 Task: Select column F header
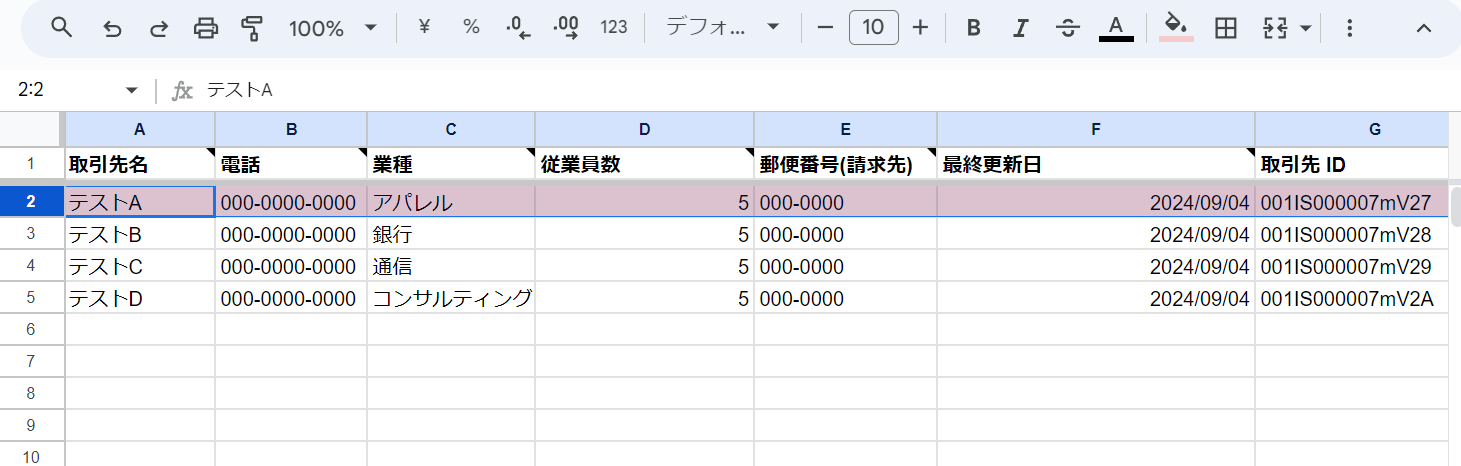(1096, 129)
